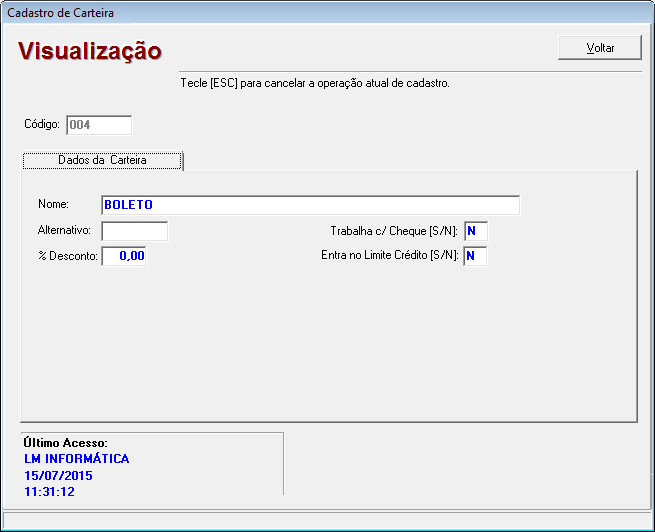Screen dimensions: 655x532
Task: Click the Alternativo label
Action: (x=65, y=231)
